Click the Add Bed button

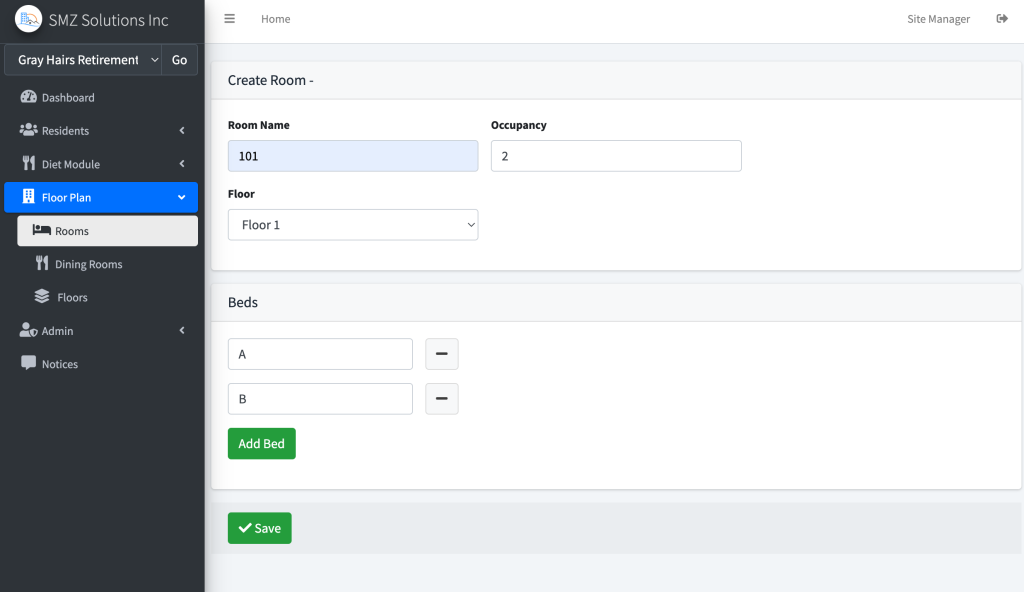pyautogui.click(x=261, y=444)
